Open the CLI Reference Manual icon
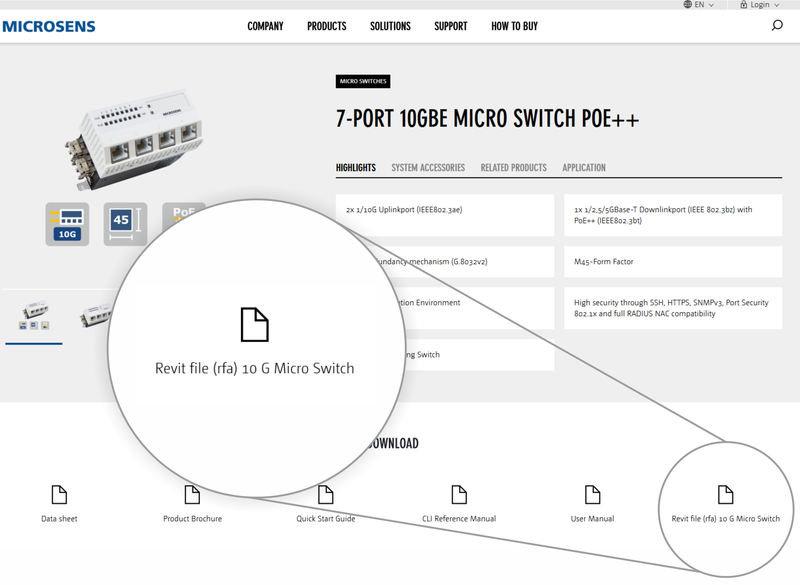The height and width of the screenshot is (585, 800). tap(458, 492)
